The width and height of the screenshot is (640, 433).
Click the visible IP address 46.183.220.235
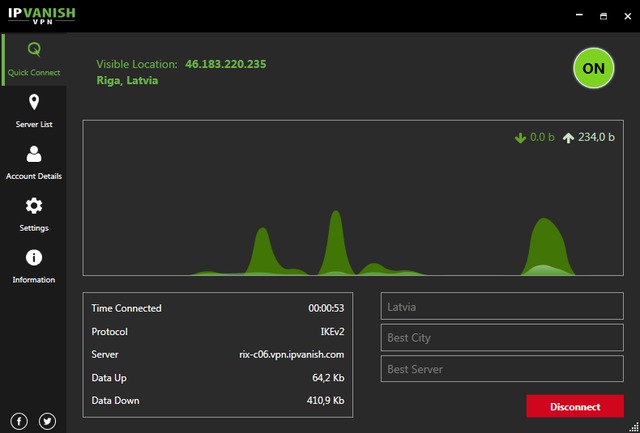(225, 64)
